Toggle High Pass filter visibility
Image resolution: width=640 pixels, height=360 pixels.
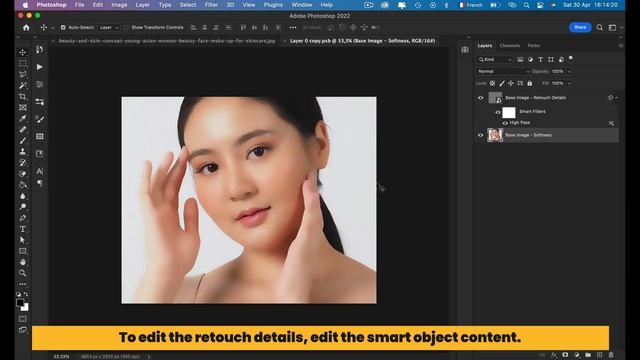(505, 123)
